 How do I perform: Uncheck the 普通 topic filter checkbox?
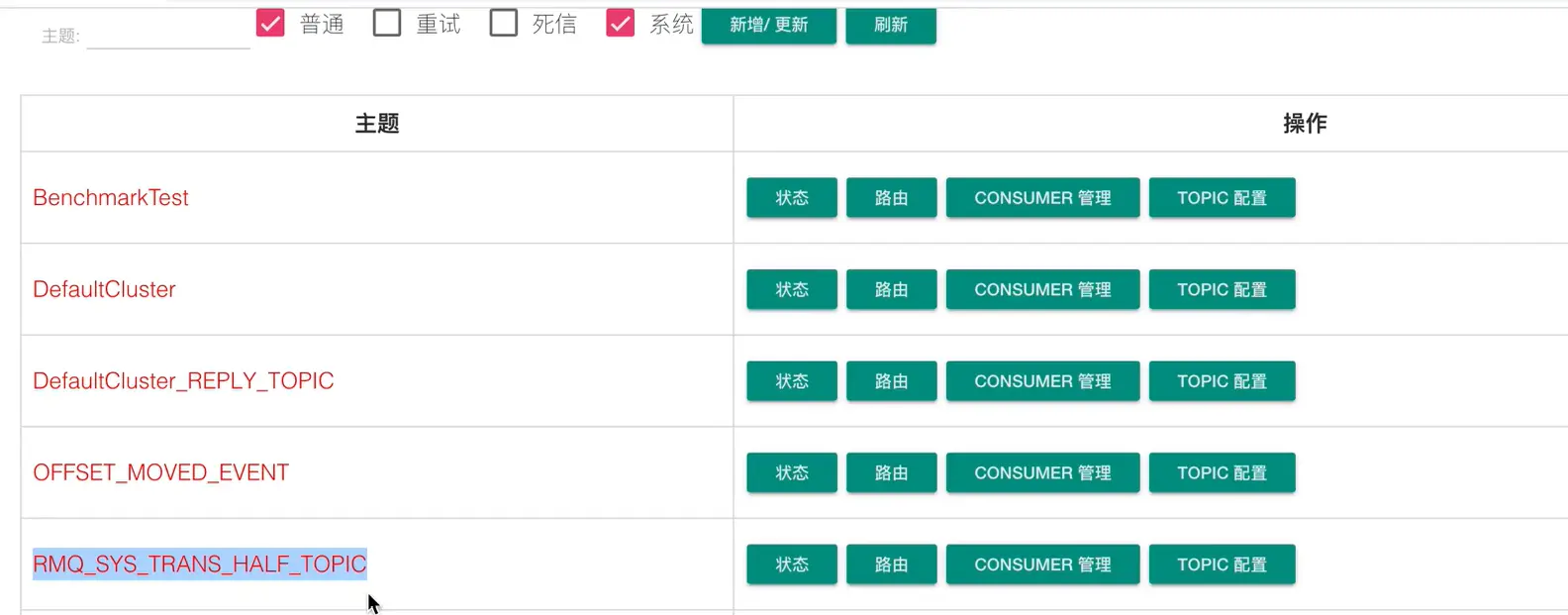270,23
